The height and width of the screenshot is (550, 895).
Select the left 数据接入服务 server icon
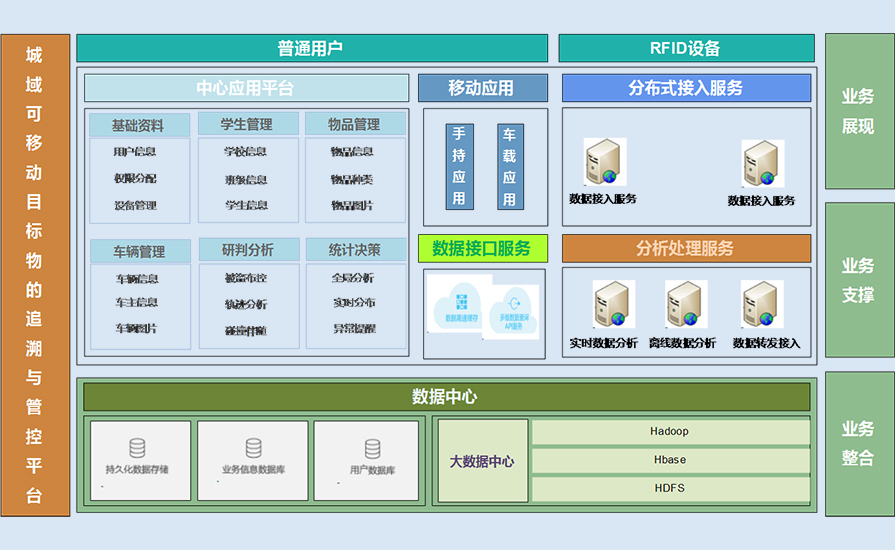tap(604, 163)
